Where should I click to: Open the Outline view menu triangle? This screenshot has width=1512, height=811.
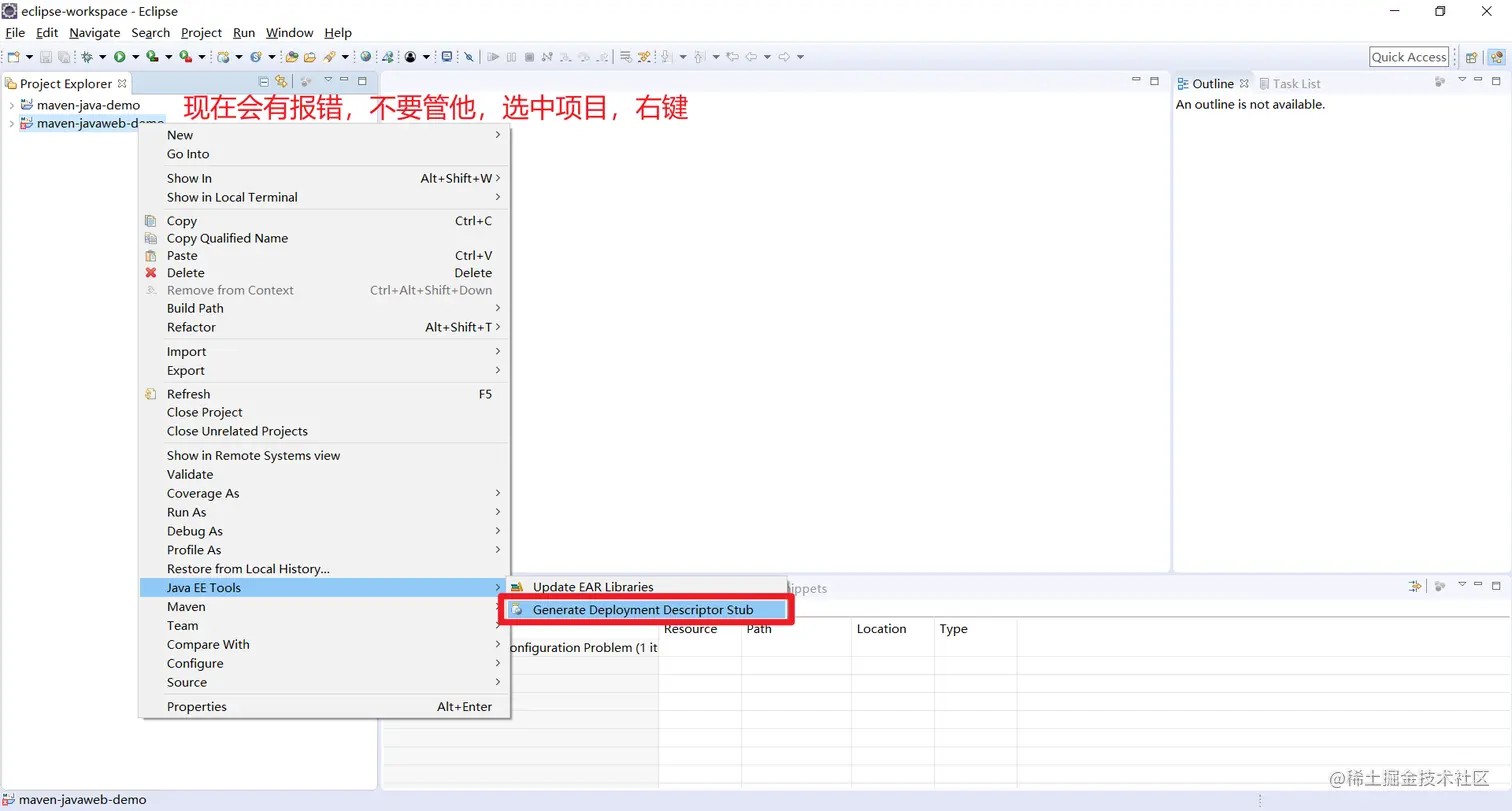(x=1462, y=79)
